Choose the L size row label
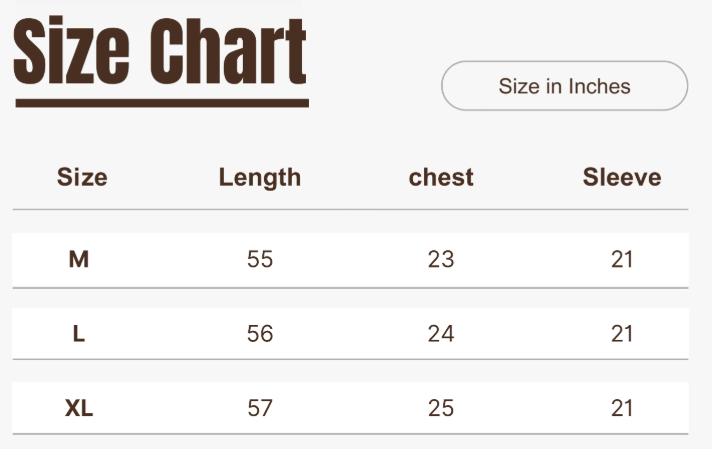The image size is (712, 449). coord(79,334)
